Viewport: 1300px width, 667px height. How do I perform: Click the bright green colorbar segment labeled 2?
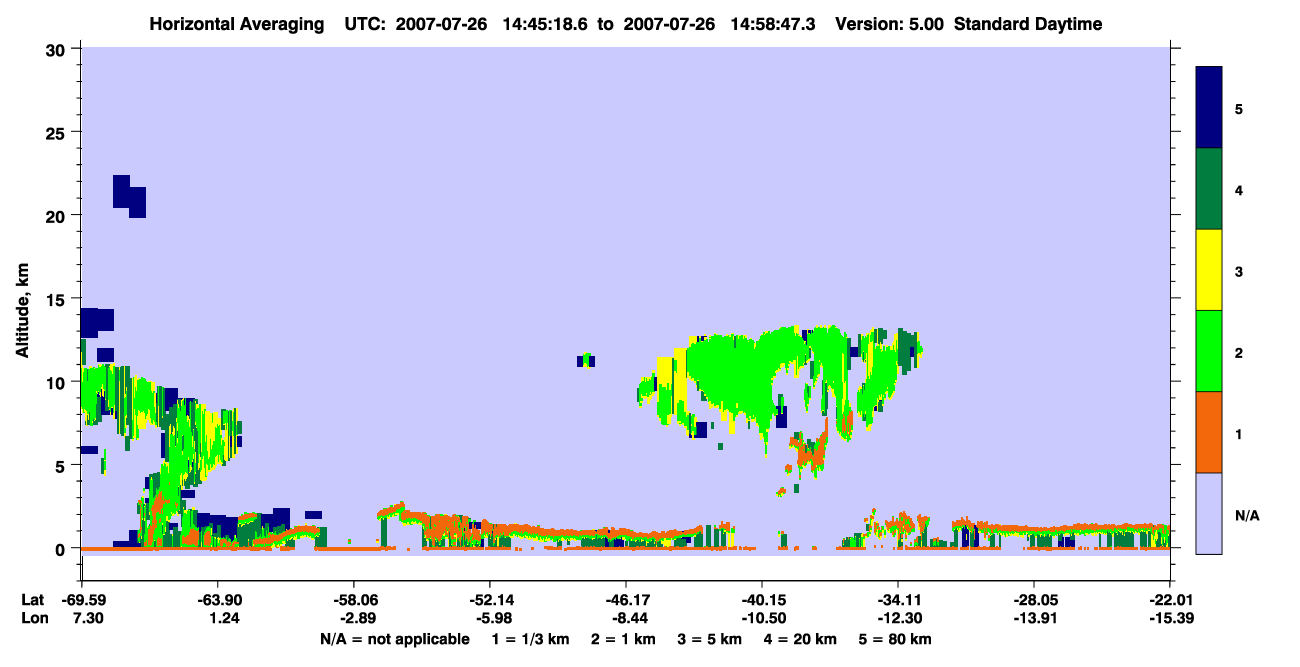(1209, 351)
